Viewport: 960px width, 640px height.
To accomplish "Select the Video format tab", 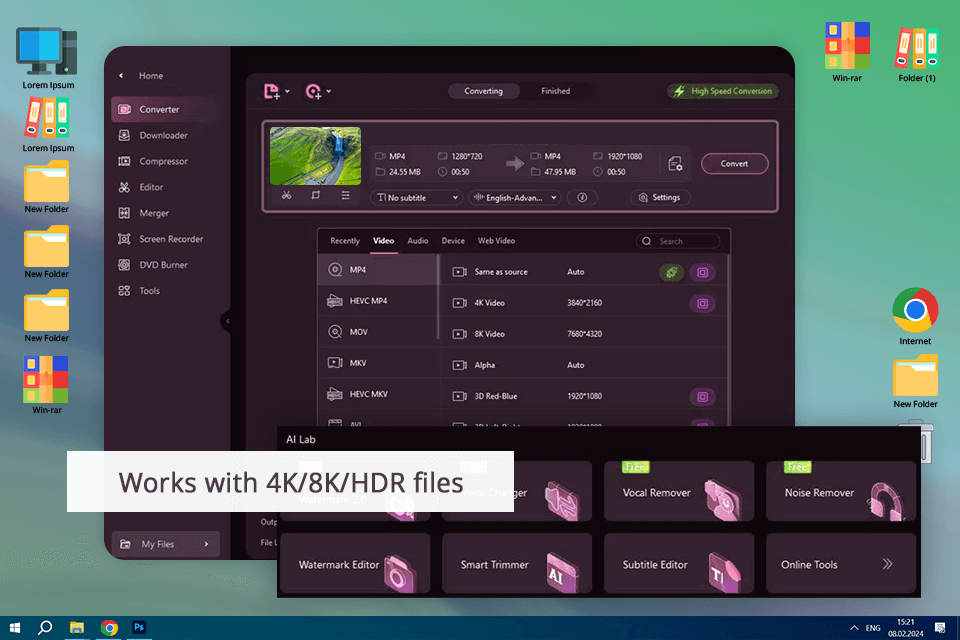I will click(383, 241).
